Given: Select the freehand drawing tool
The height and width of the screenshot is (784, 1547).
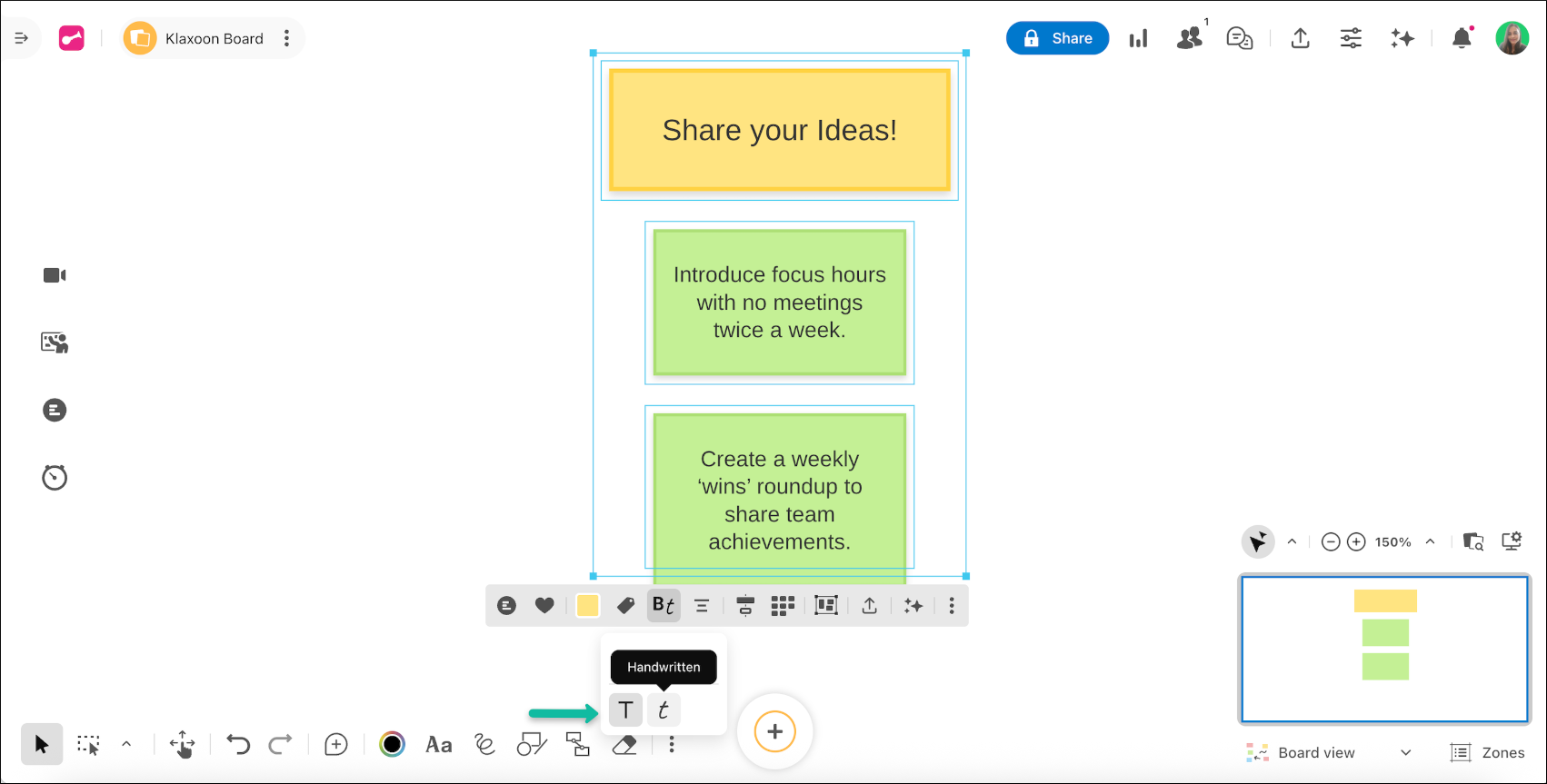Looking at the screenshot, I should point(484,745).
